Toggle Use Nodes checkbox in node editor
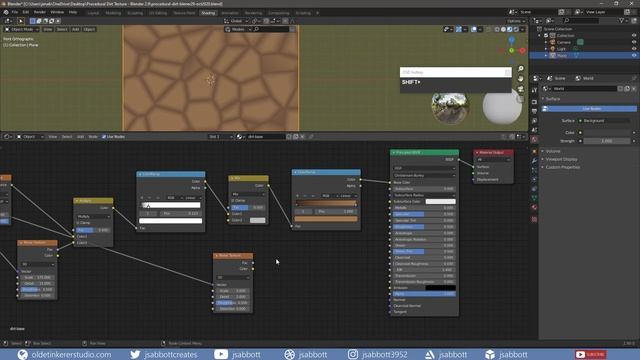640x360 pixels. pos(104,137)
